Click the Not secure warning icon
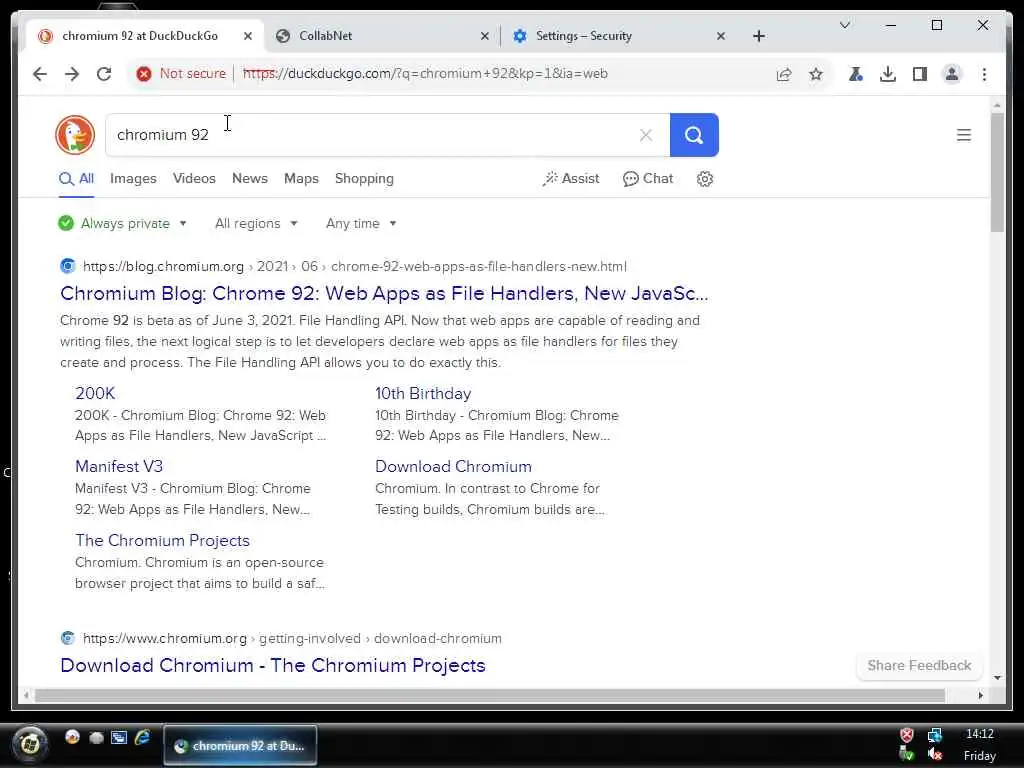The image size is (1024, 768). 144,74
